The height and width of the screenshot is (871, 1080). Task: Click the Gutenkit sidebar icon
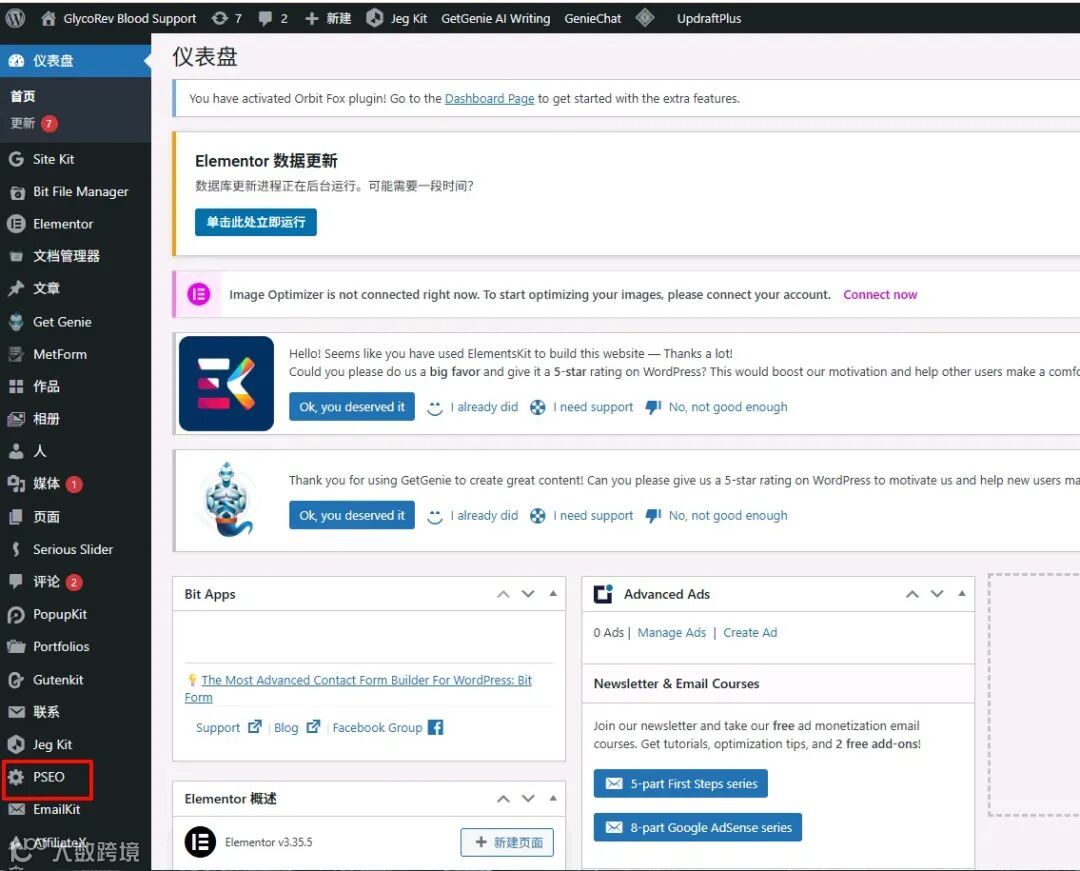pyautogui.click(x=17, y=680)
